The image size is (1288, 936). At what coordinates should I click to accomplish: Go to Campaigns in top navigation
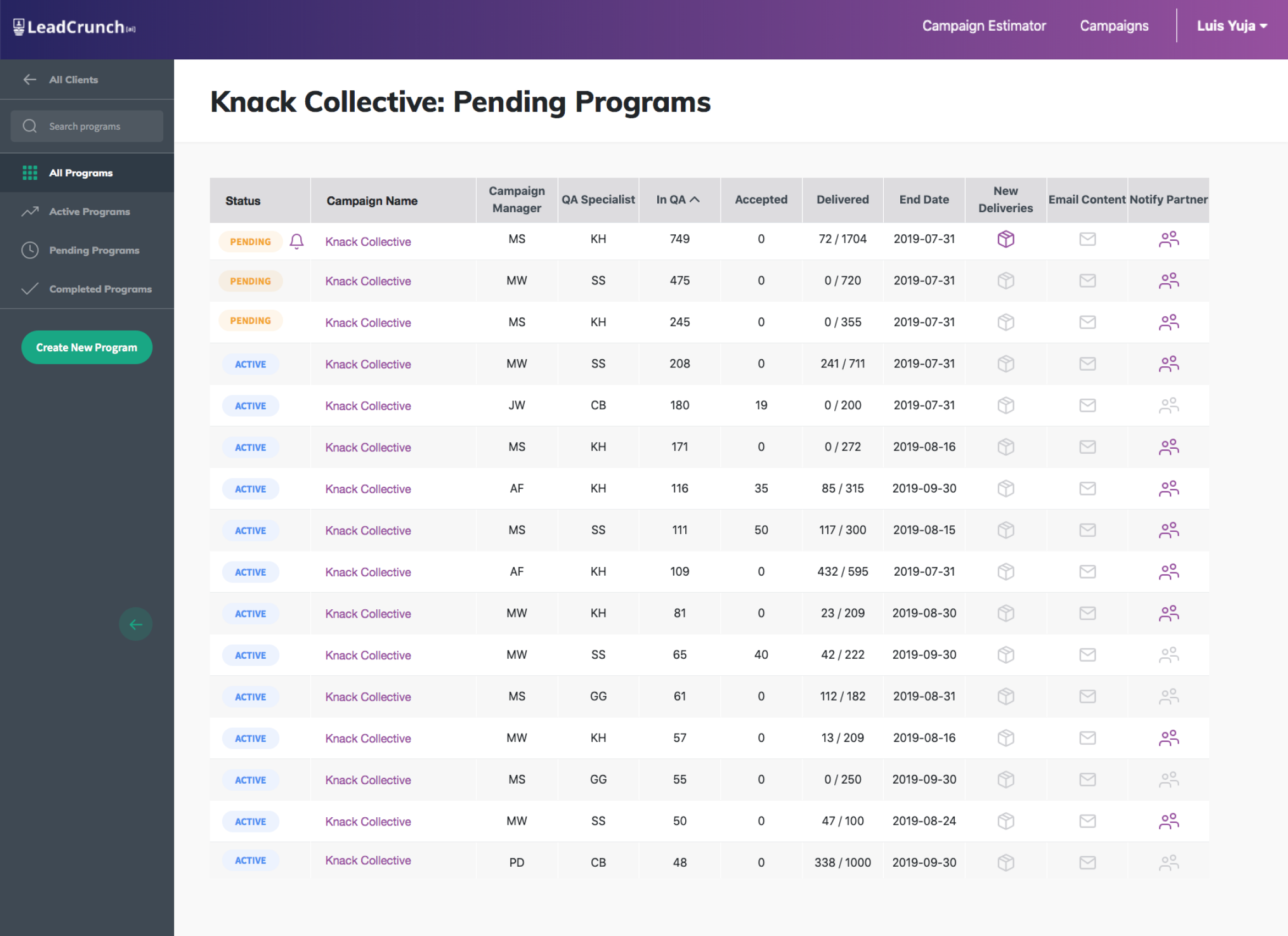[1114, 25]
